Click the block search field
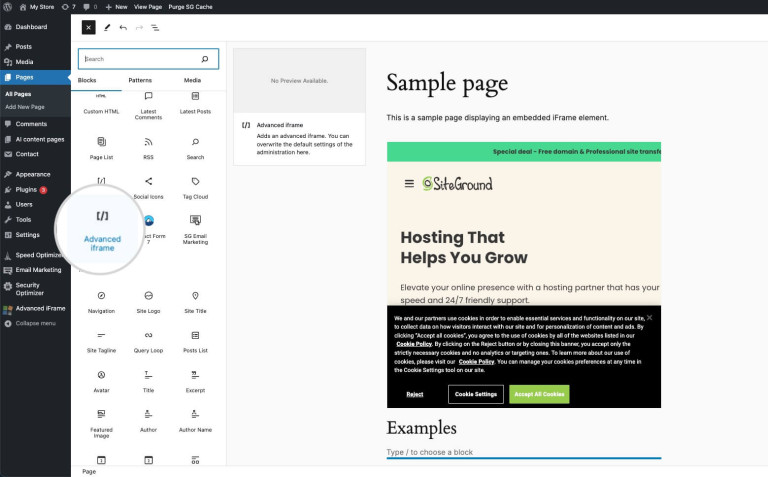The width and height of the screenshot is (768, 477). (148, 59)
